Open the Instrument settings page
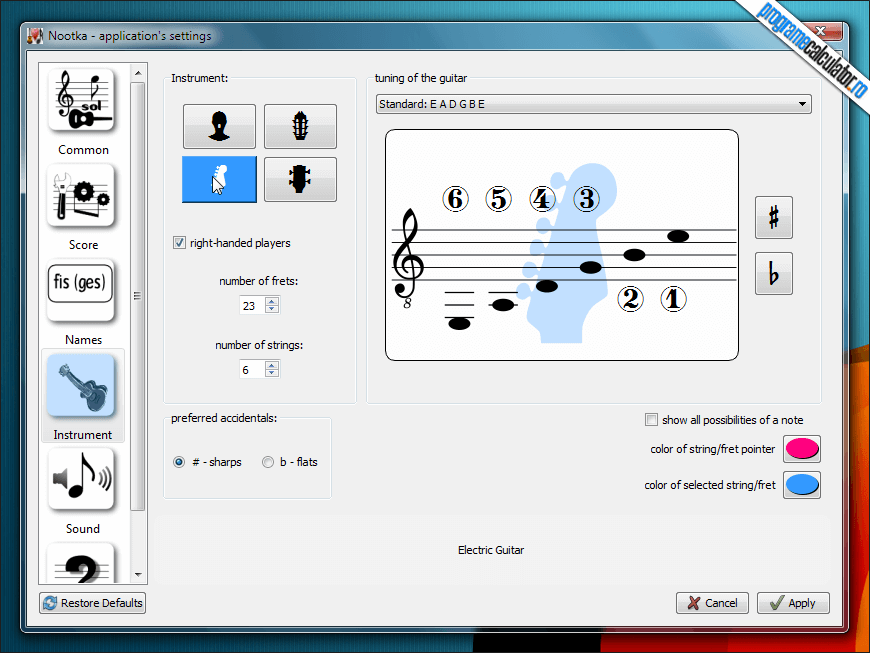The image size is (870, 653). point(83,396)
